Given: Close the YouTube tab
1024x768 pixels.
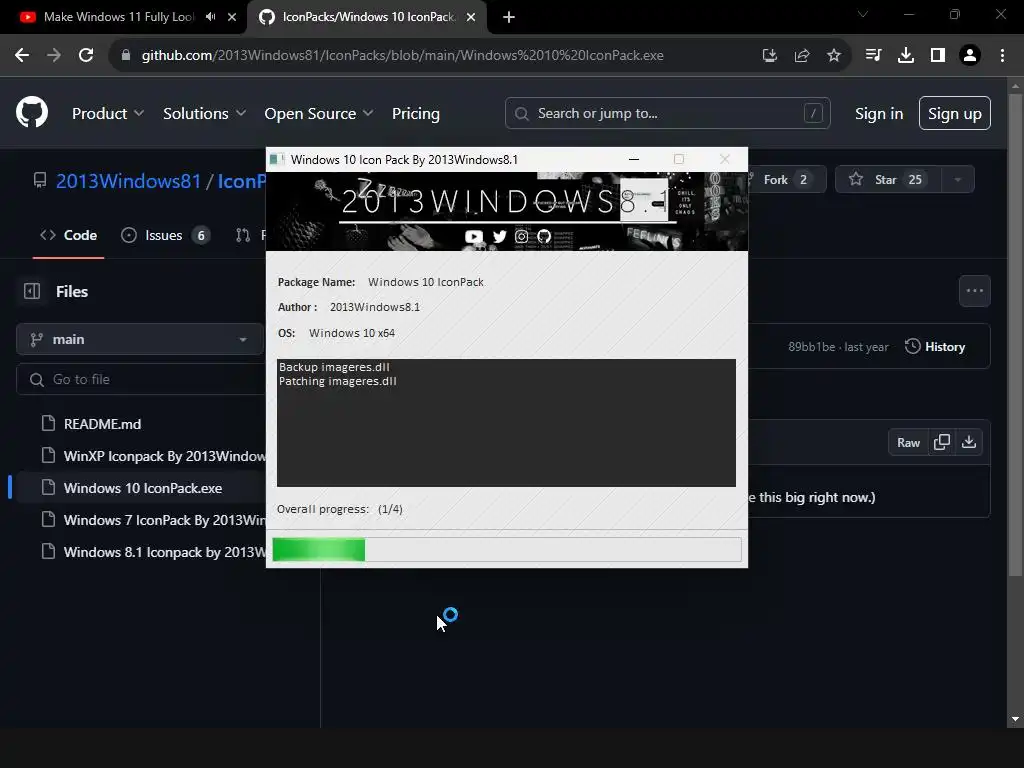Looking at the screenshot, I should tap(232, 17).
